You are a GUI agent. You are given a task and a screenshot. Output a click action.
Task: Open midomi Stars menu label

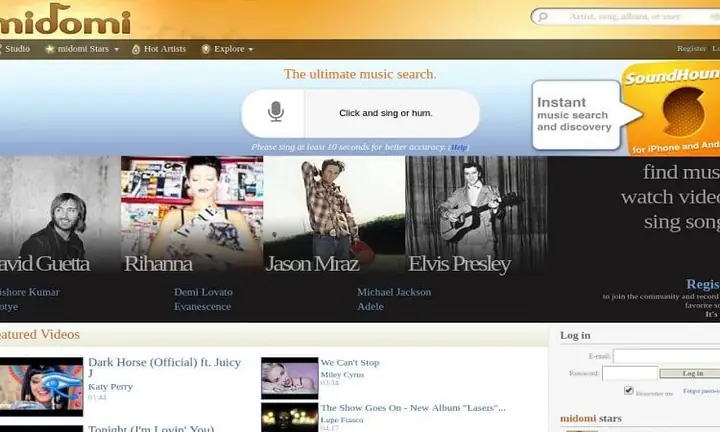pos(83,49)
